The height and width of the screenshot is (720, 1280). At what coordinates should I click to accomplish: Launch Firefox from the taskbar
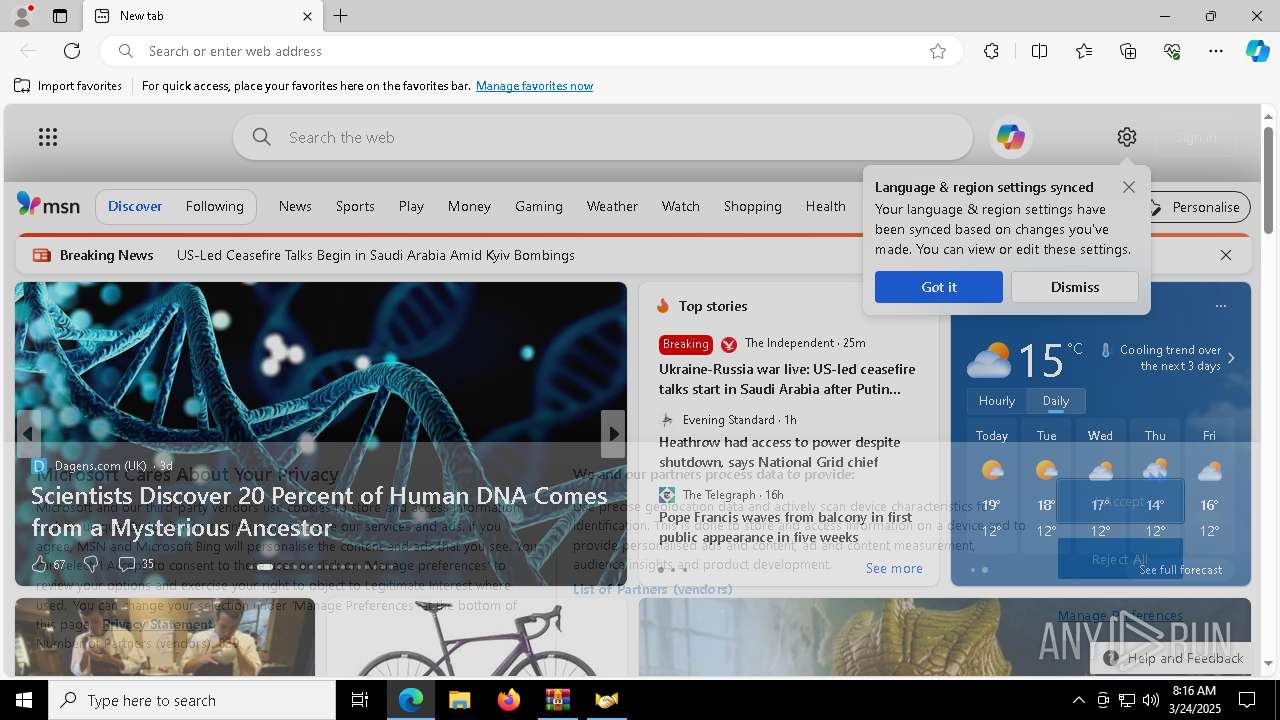(x=508, y=700)
